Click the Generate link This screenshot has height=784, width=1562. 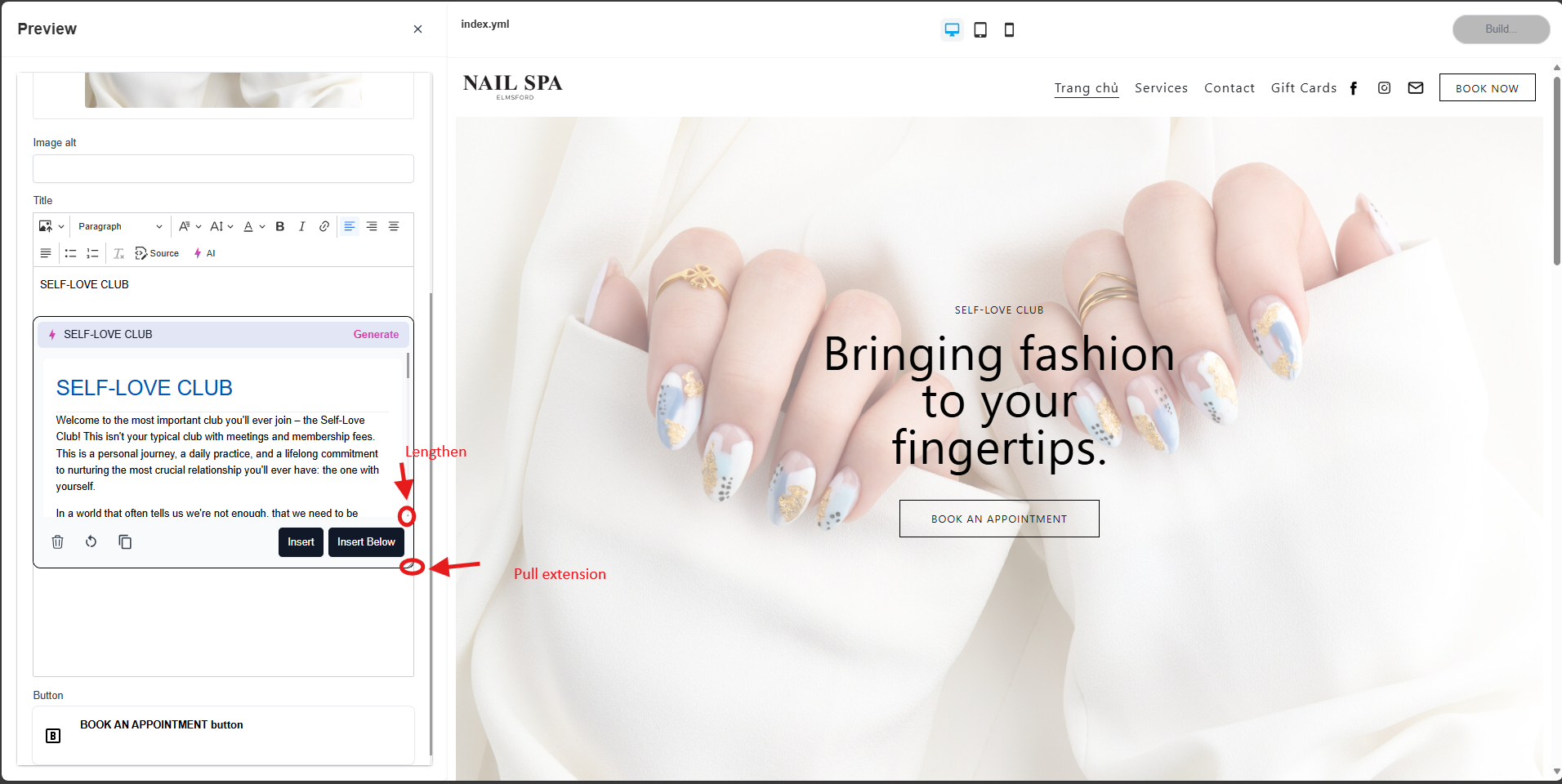pos(376,334)
